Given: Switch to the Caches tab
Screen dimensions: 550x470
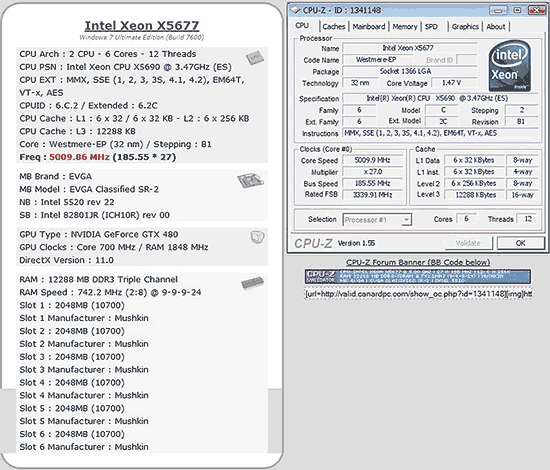Looking at the screenshot, I should click(334, 27).
